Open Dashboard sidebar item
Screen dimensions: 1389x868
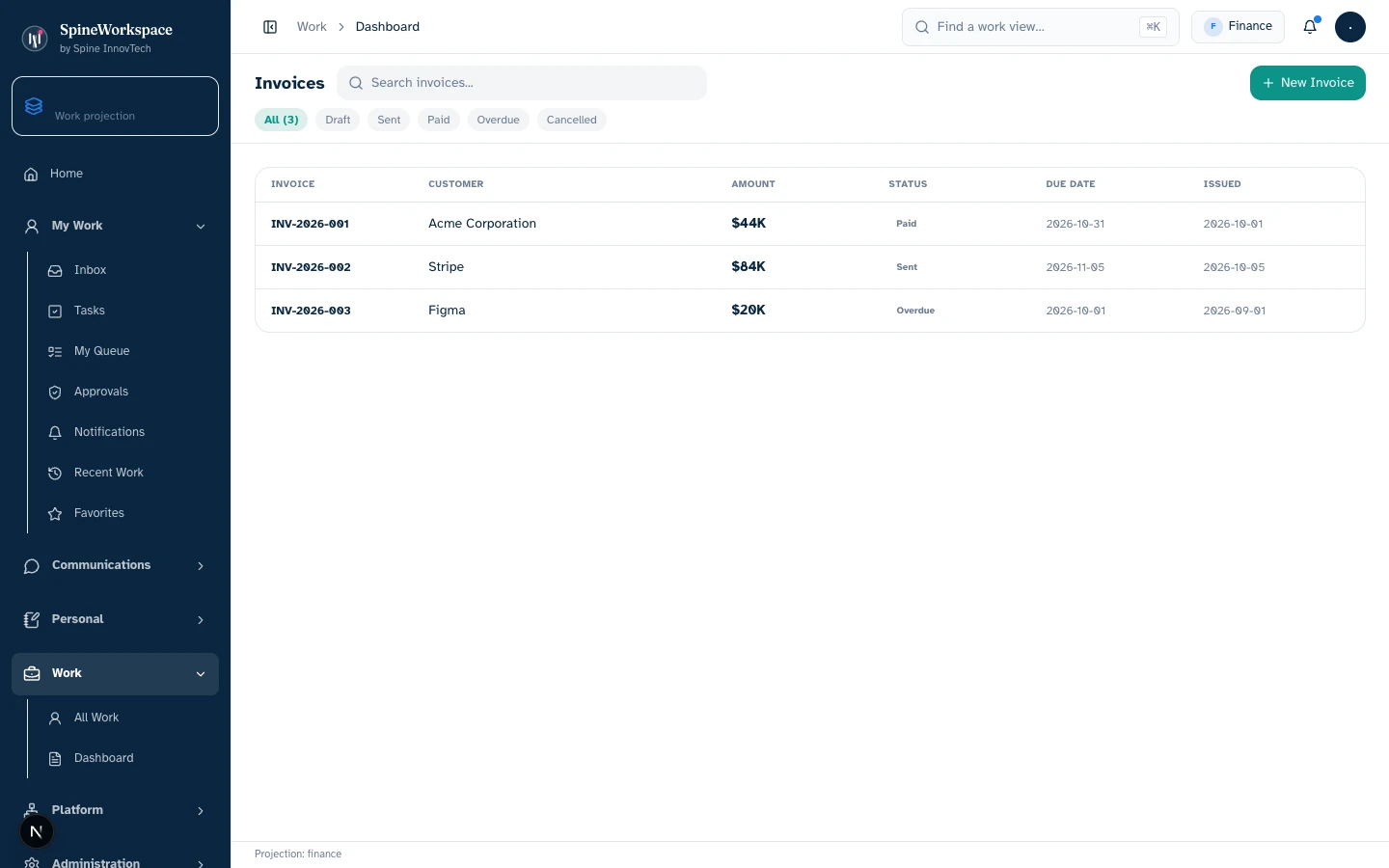pos(127,758)
